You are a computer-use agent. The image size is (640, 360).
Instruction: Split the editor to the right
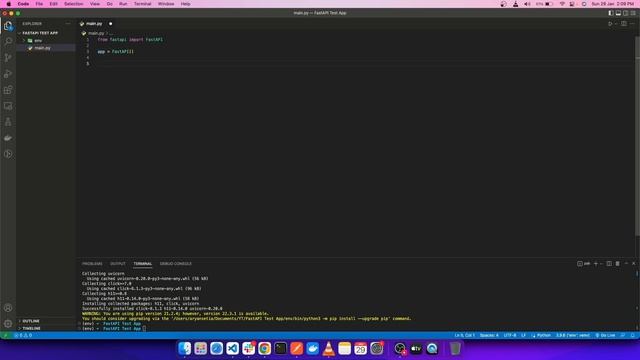624,24
